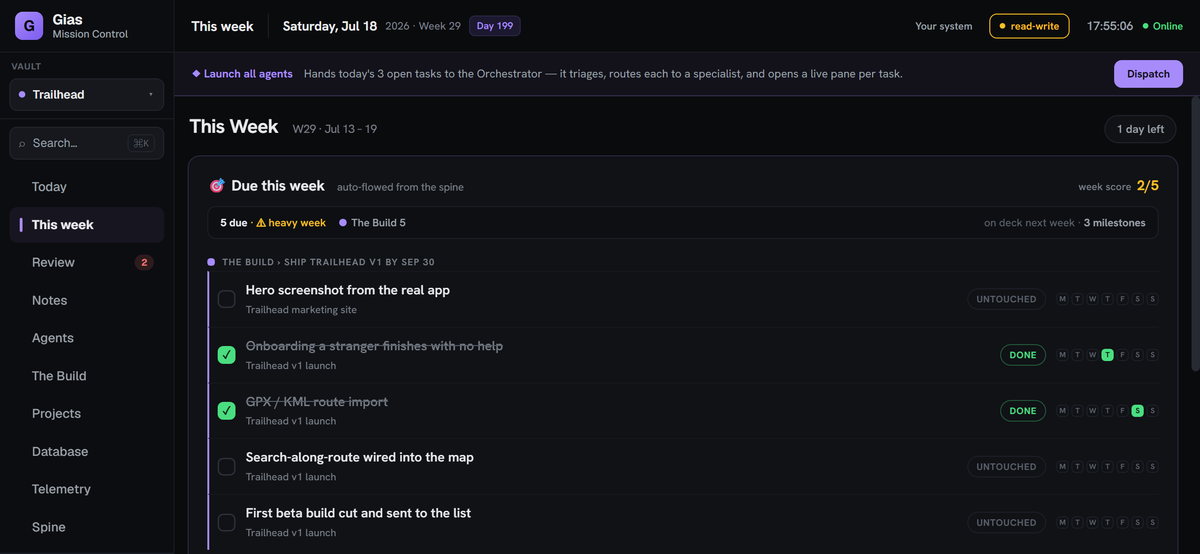This screenshot has height=554, width=1200.
Task: Toggle the highlighted T day in the Onboarding row
Action: coord(1107,355)
